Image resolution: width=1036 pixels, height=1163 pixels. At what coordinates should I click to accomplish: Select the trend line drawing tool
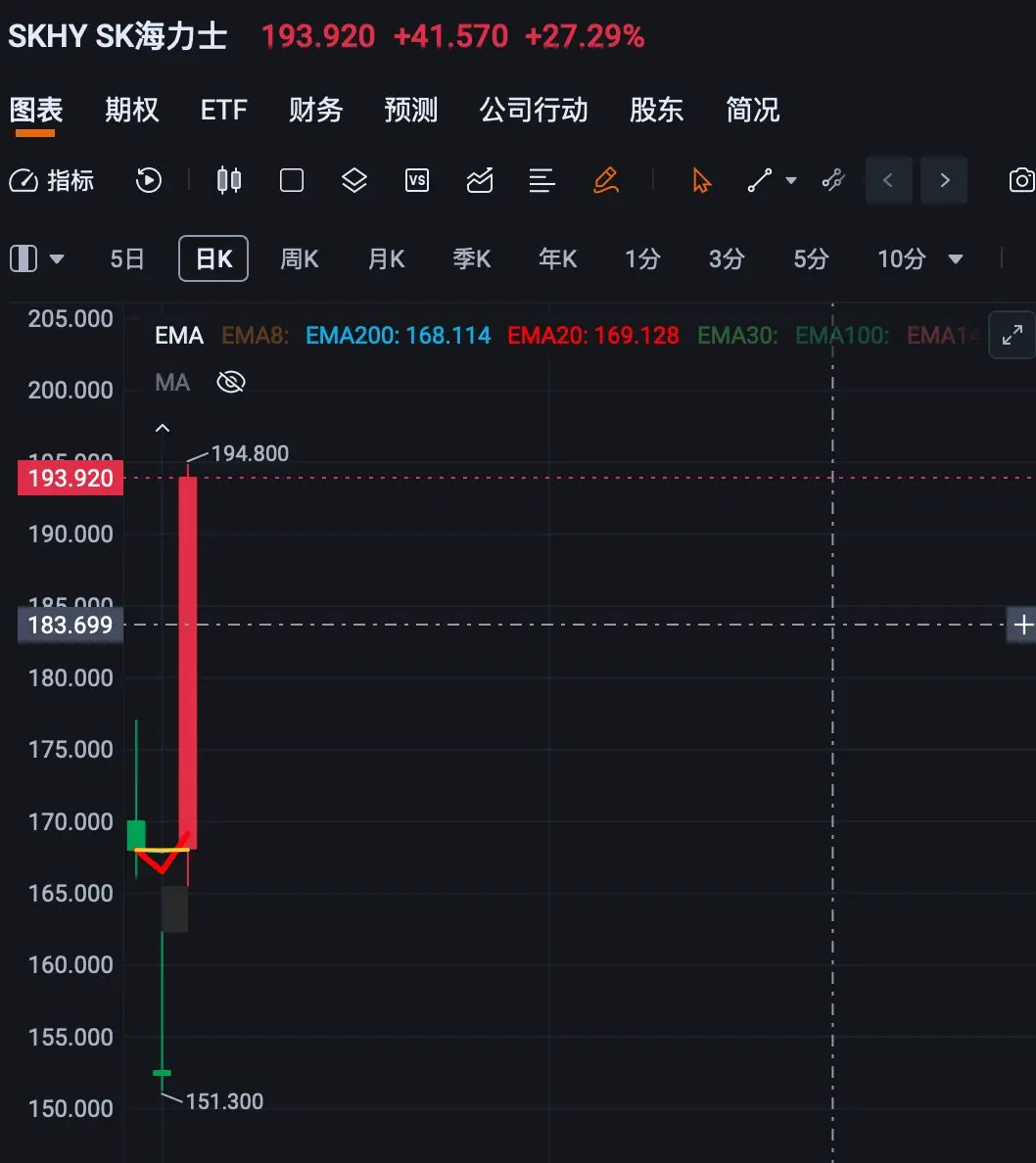point(759,180)
